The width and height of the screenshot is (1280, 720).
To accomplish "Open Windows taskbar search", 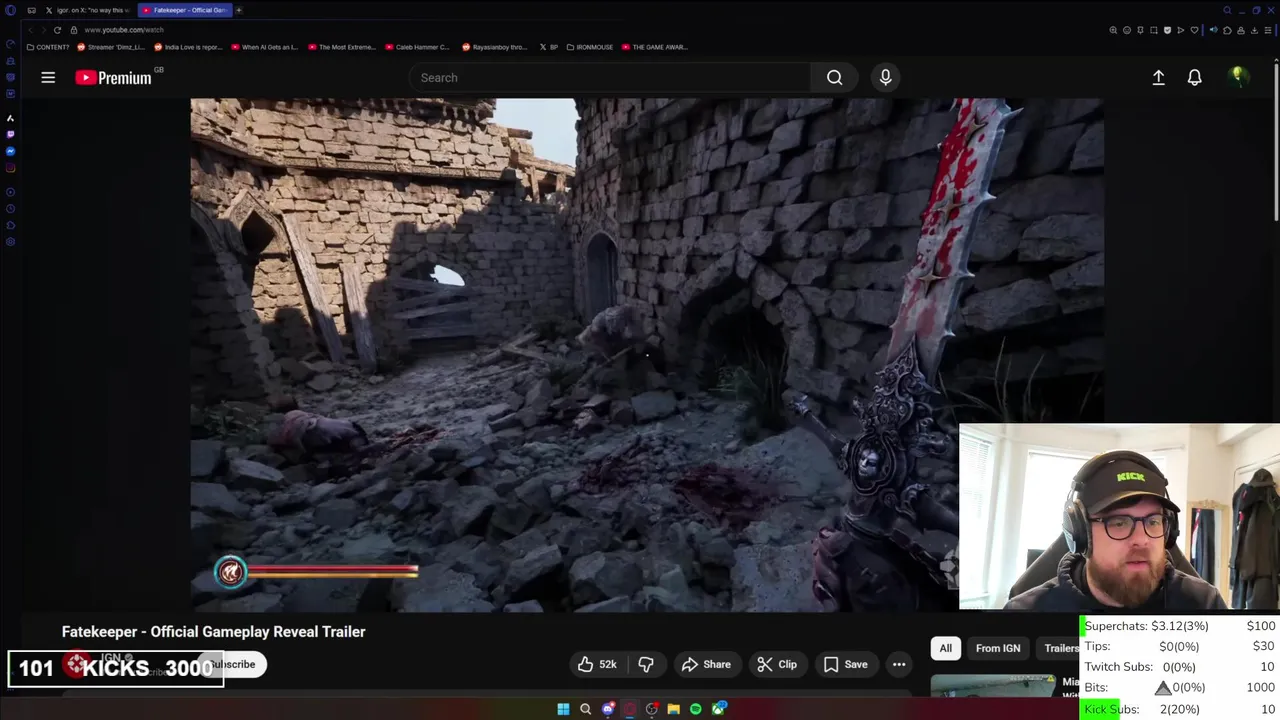I will point(585,709).
